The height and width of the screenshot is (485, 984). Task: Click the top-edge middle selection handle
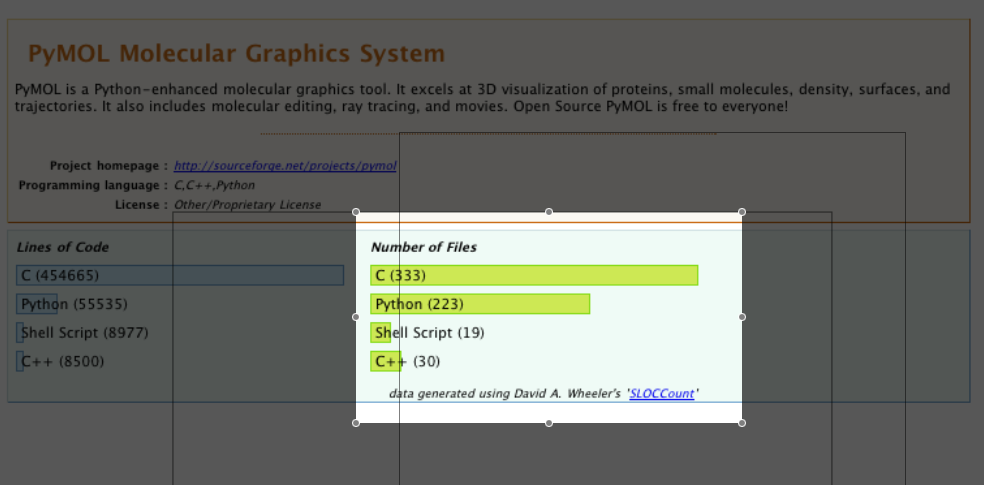[x=549, y=212]
